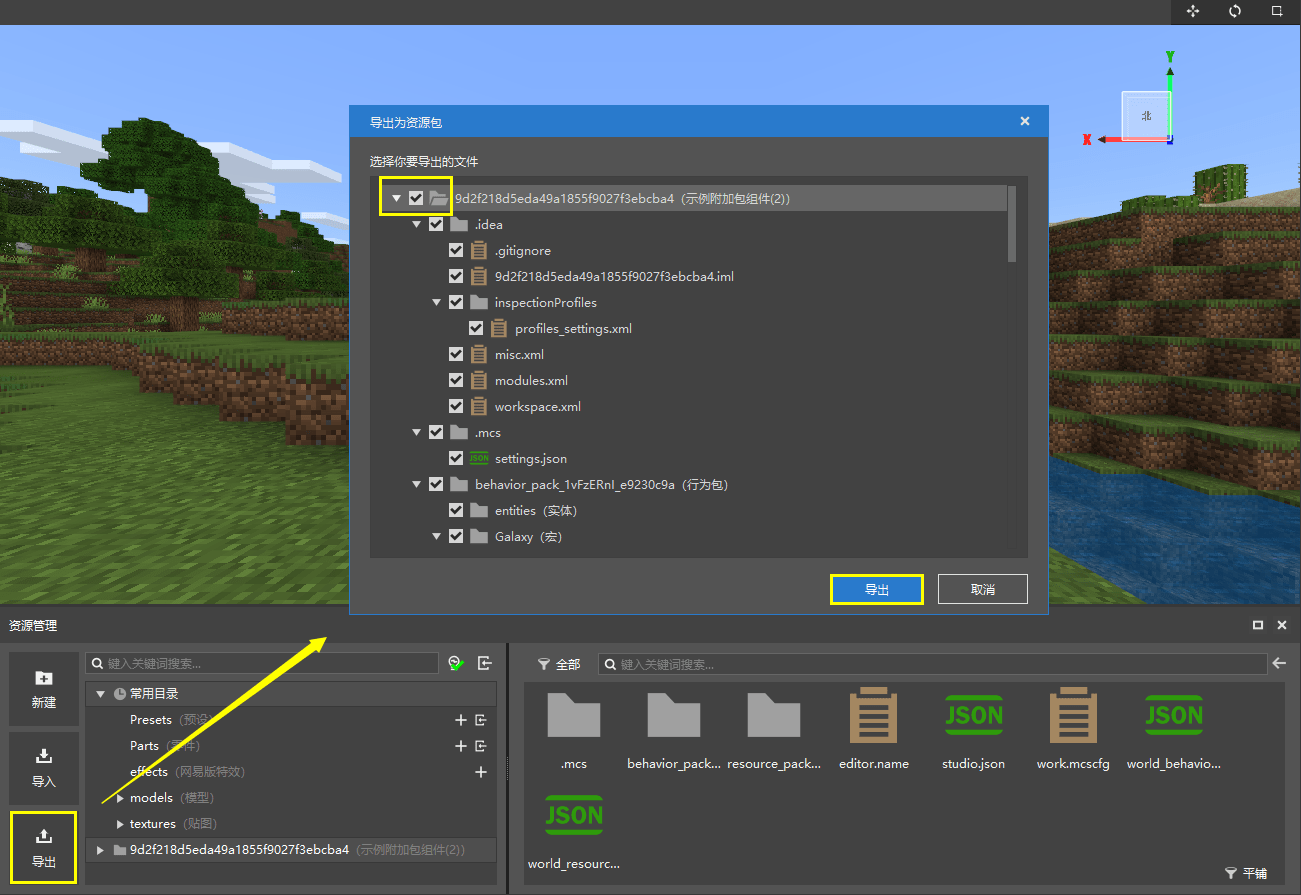Screen dimensions: 1301x895
Task: Click import icon on Parts row
Action: [x=481, y=746]
